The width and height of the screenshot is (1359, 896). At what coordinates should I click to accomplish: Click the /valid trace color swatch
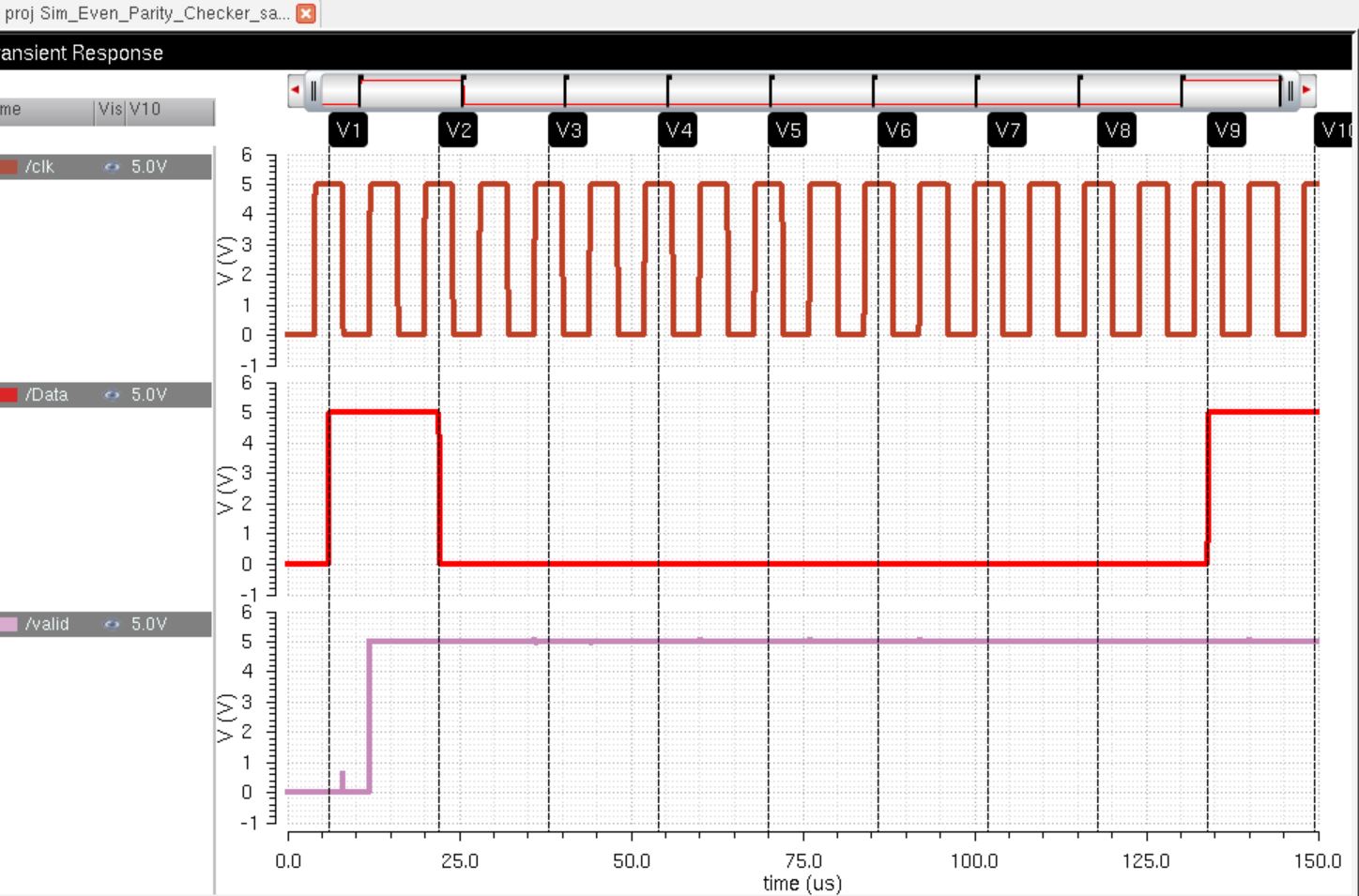click(8, 624)
